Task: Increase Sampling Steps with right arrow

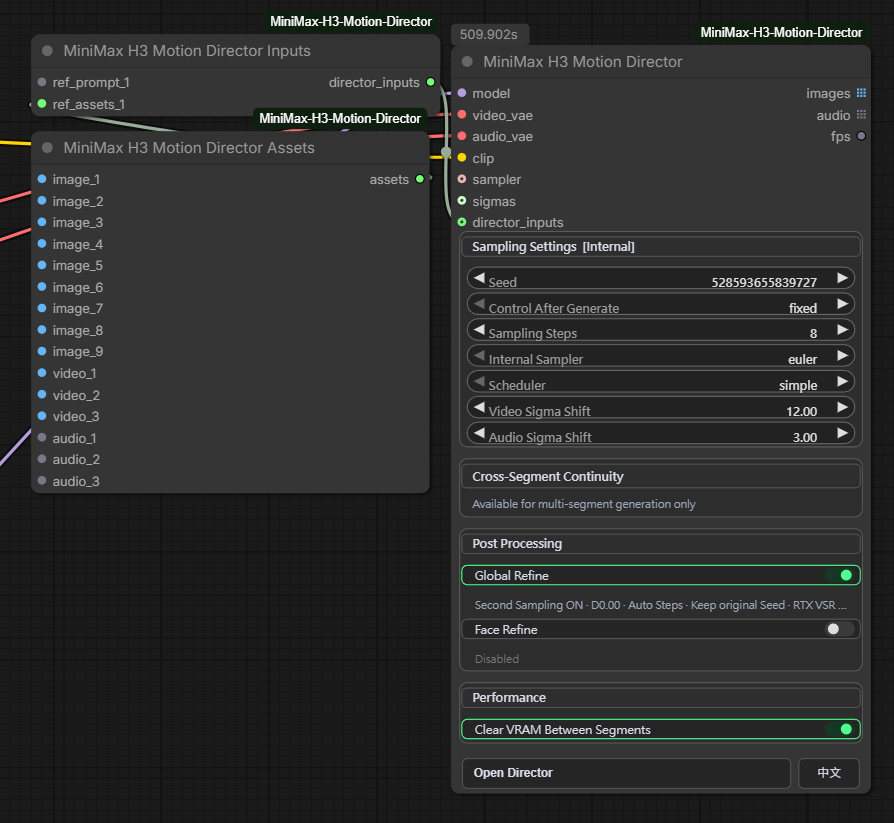Action: click(842, 330)
